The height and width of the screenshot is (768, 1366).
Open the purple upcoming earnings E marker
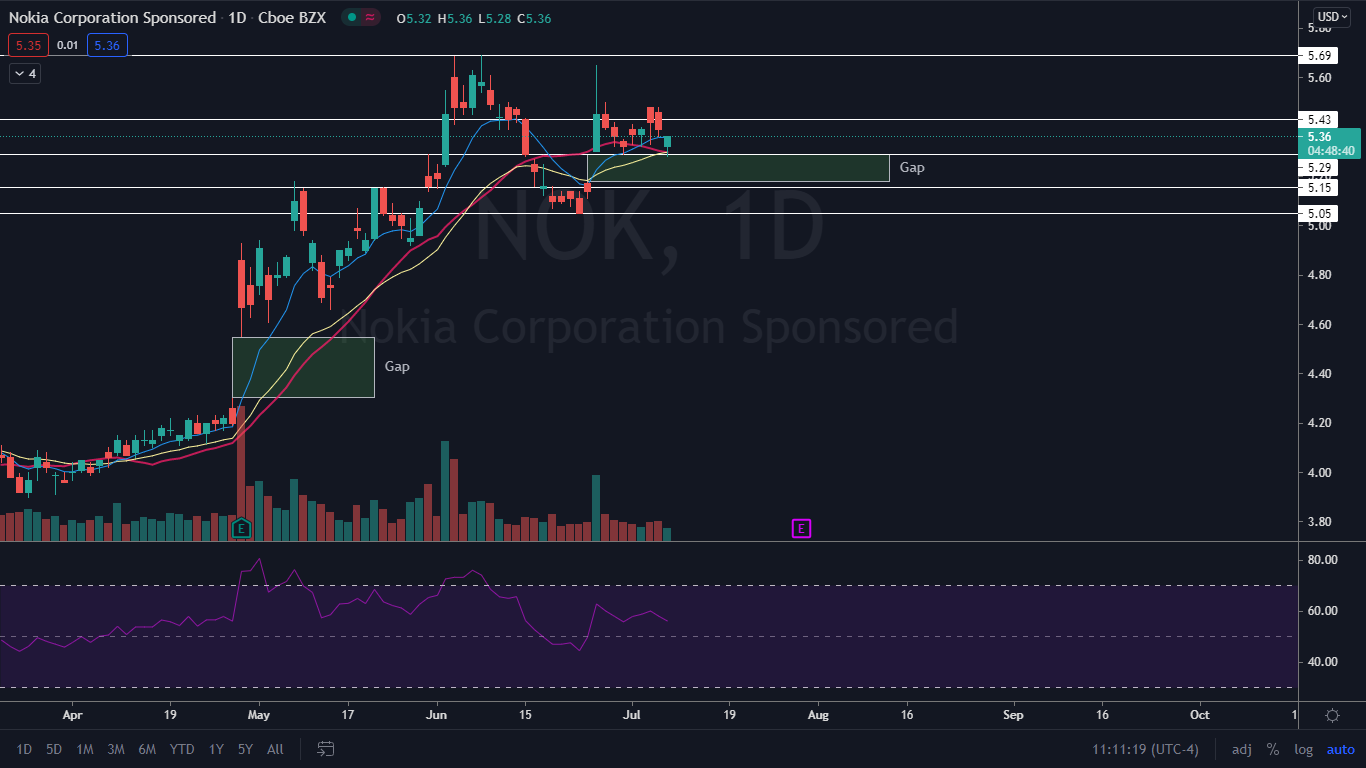pos(801,528)
